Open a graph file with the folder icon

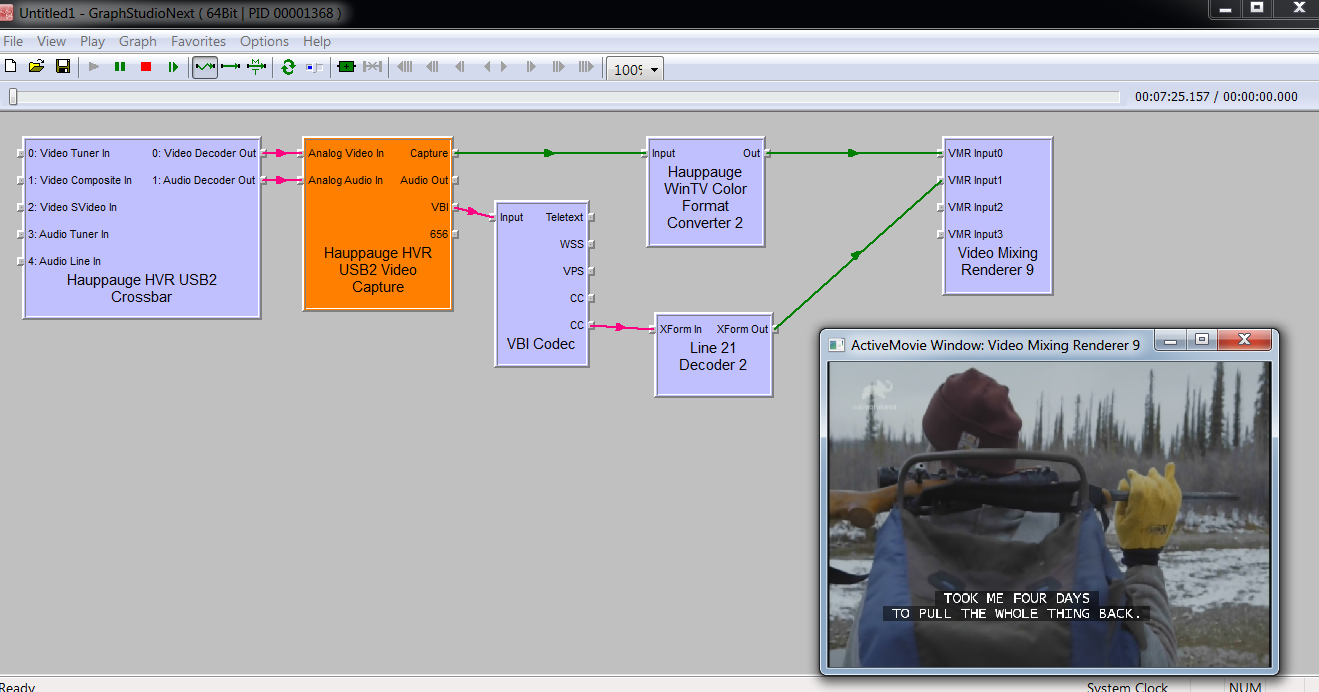point(36,67)
